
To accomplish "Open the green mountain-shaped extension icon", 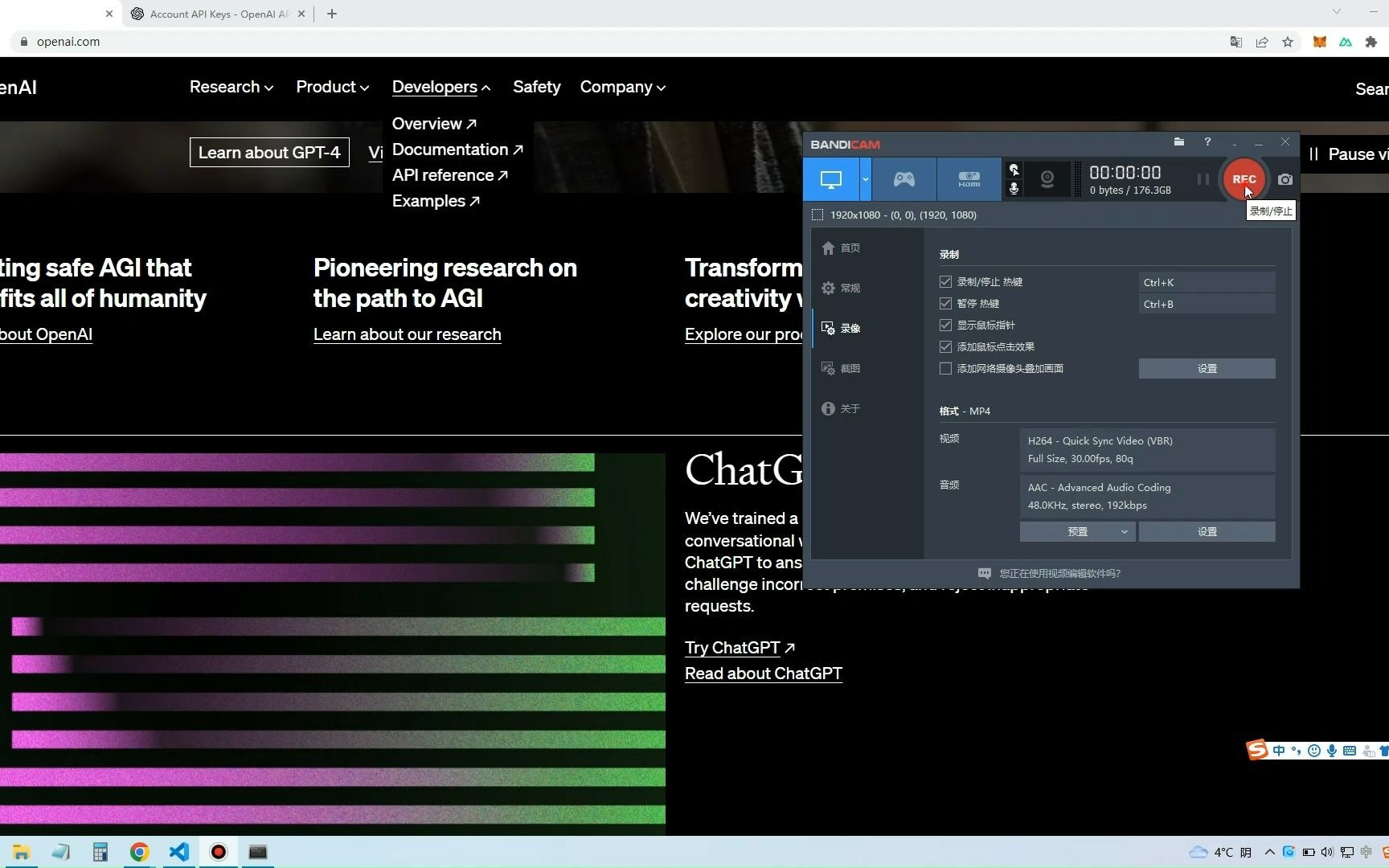I will [x=1346, y=42].
